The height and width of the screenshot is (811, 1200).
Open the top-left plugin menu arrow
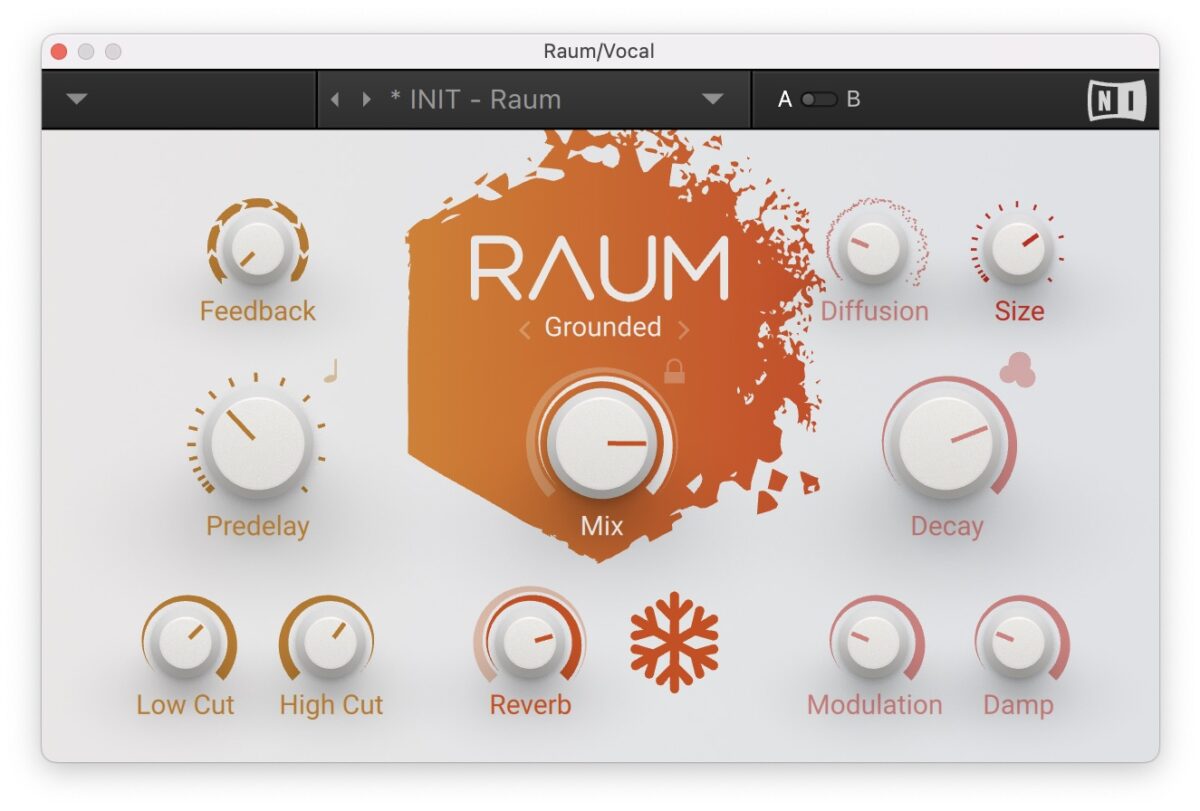pos(75,99)
